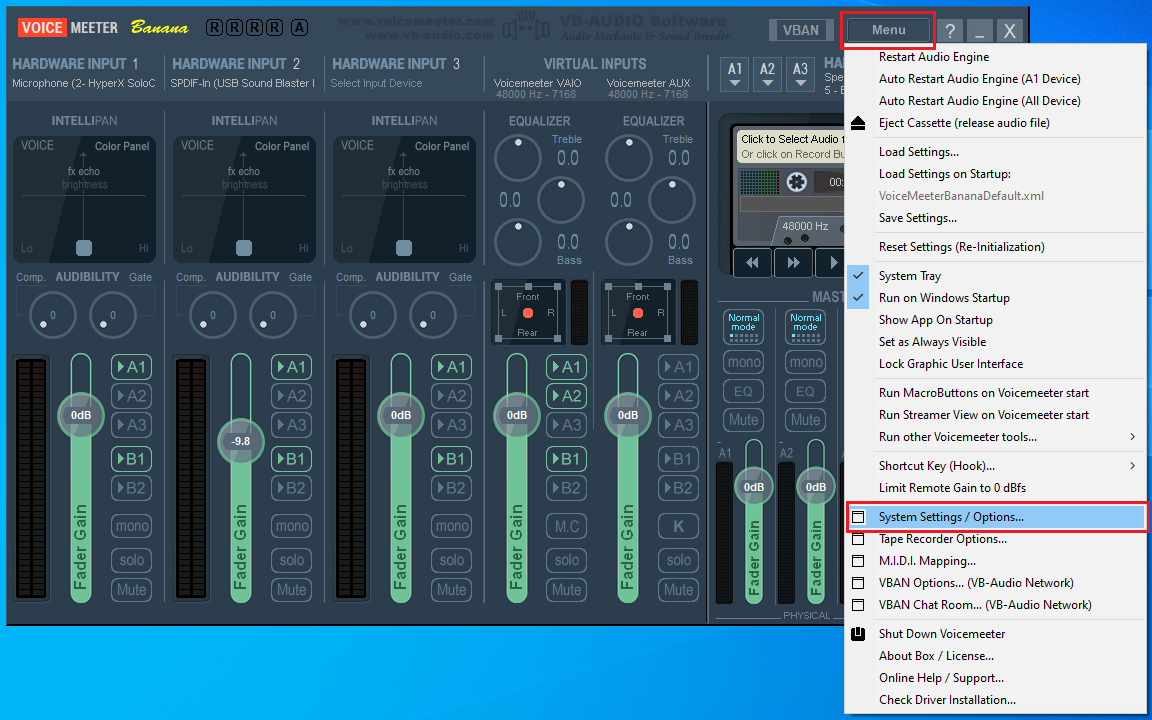This screenshot has height=720, width=1152.
Task: Open Color Panel on Hardware Input 1
Action: 122,146
